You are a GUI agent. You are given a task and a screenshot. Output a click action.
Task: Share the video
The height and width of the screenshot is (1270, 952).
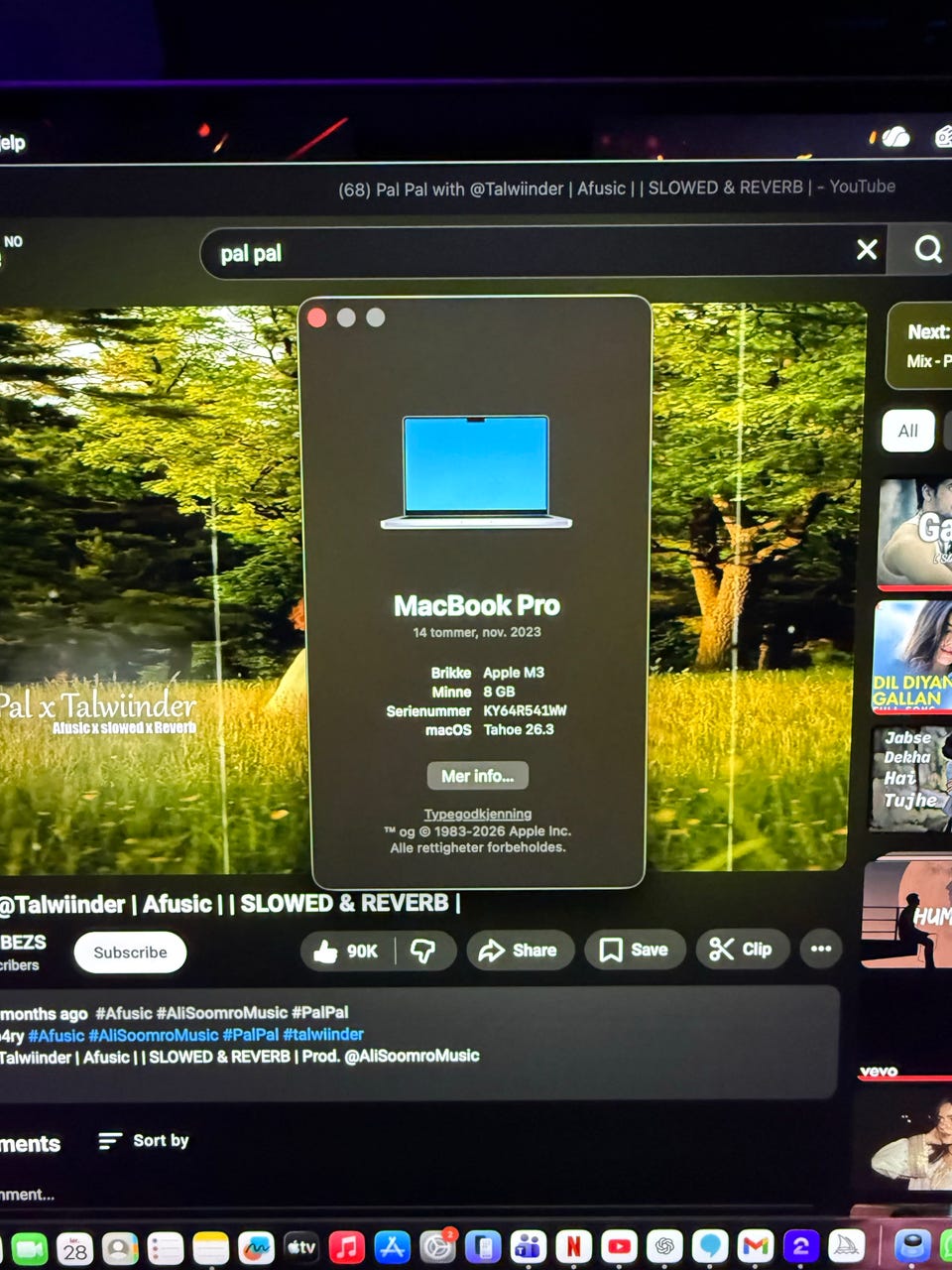[520, 951]
